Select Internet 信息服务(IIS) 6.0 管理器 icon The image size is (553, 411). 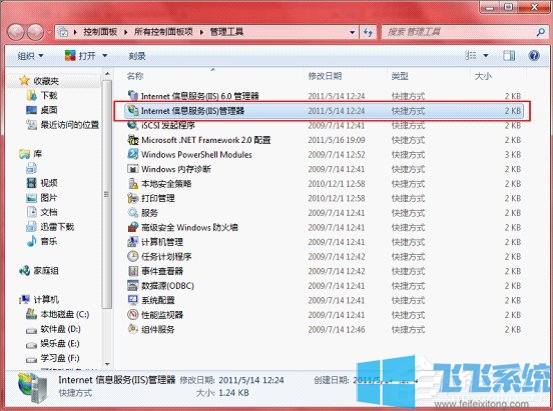point(133,96)
